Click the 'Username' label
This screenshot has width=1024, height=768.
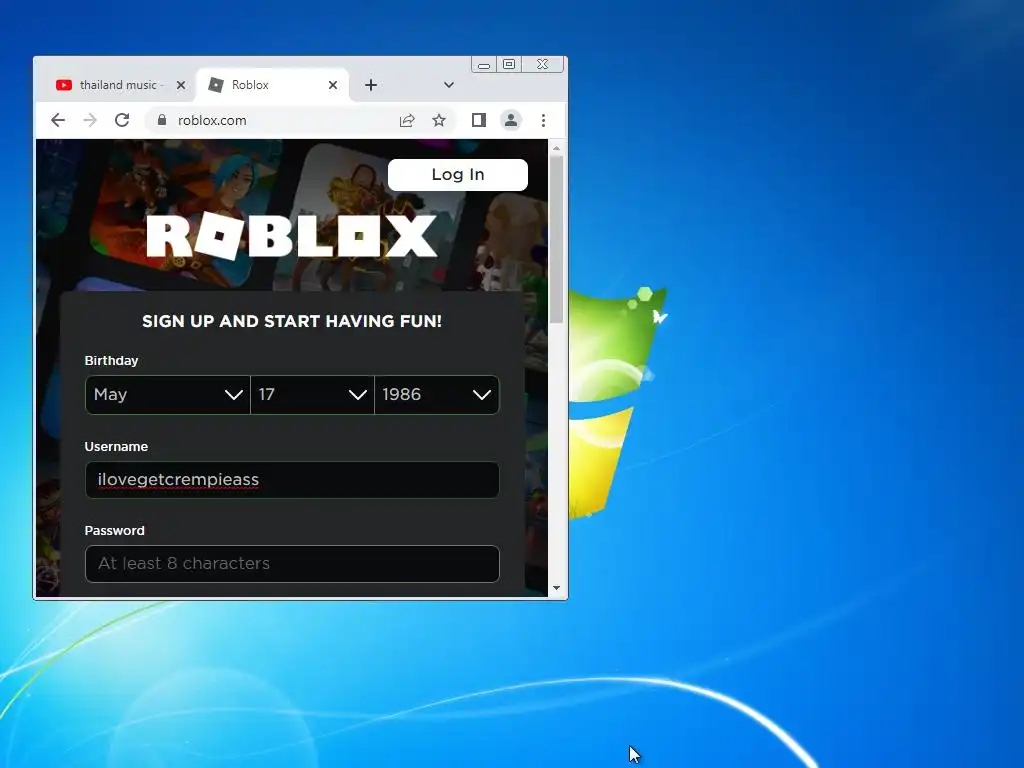(x=116, y=447)
